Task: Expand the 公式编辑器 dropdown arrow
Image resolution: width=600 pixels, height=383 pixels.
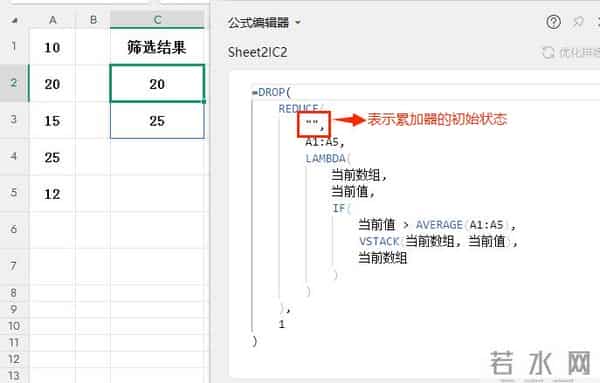Action: tap(298, 23)
